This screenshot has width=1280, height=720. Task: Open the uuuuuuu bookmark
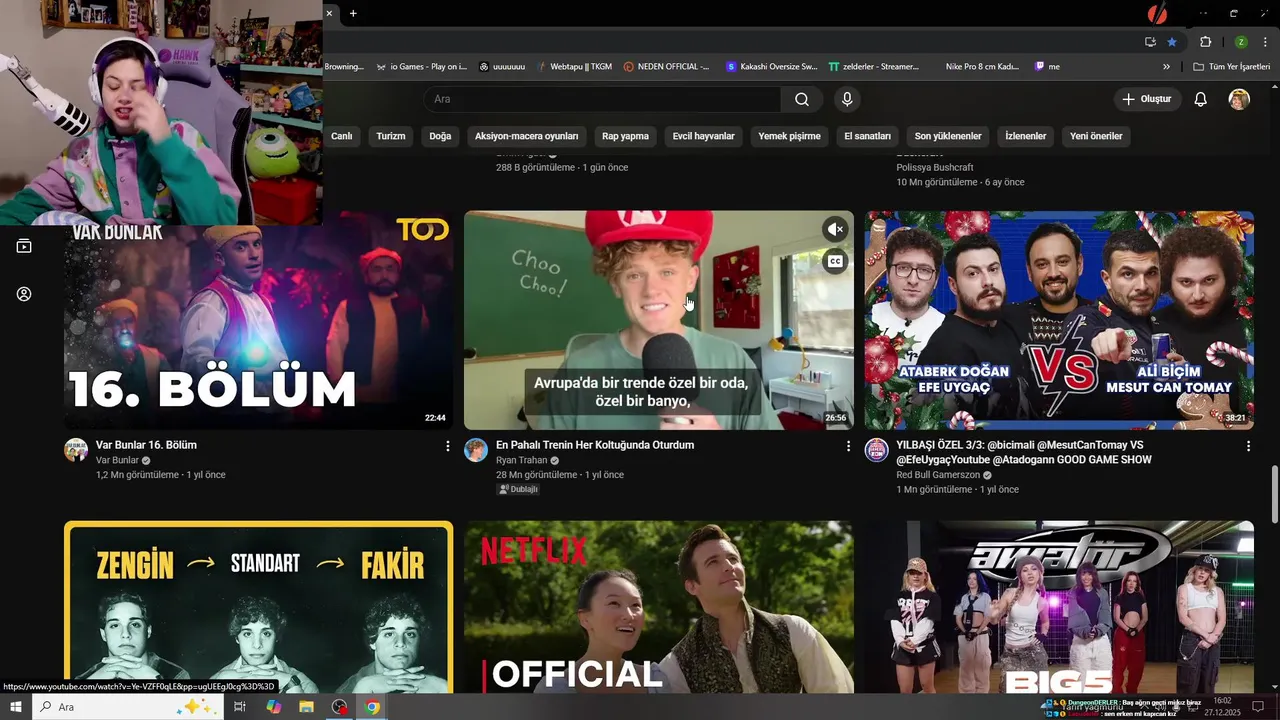coord(502,67)
